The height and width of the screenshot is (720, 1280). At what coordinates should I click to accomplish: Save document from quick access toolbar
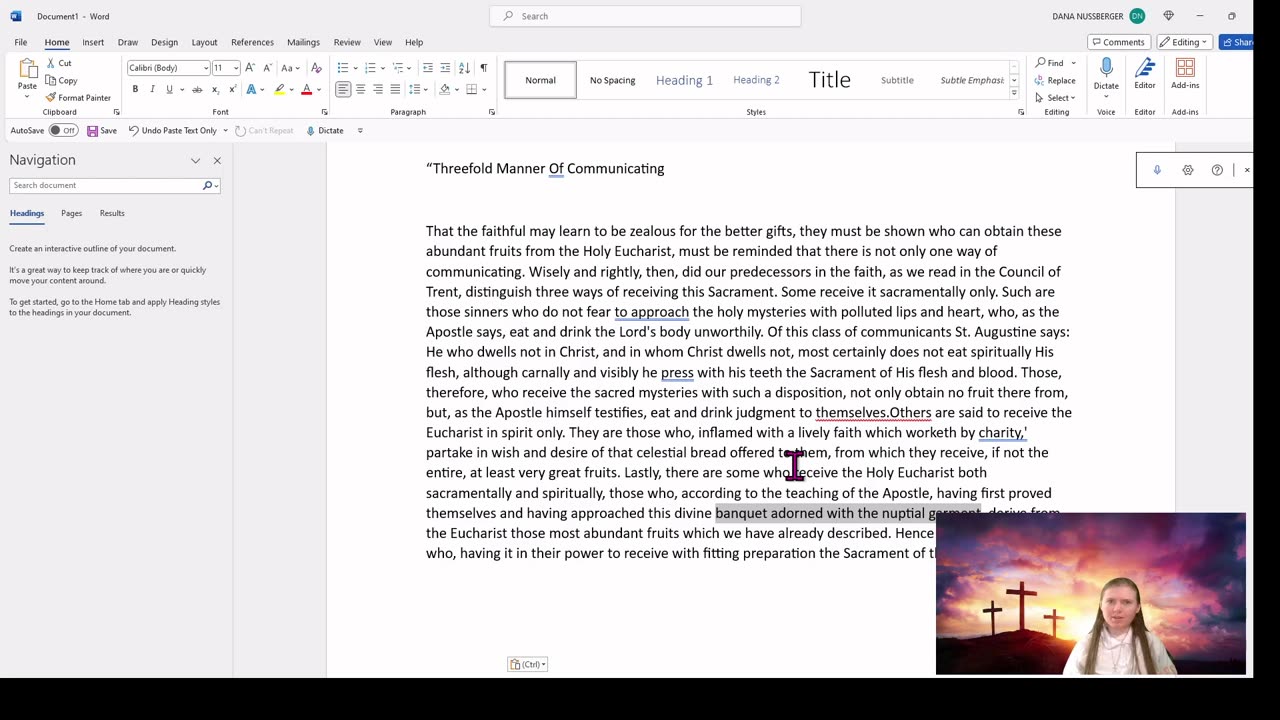tap(102, 130)
